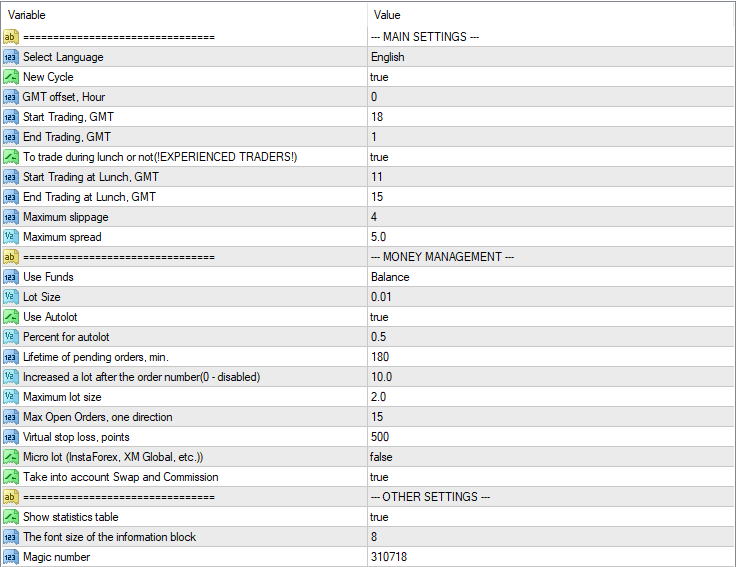
Task: Click the double-type icon next to Maximum spread
Action: coord(10,237)
